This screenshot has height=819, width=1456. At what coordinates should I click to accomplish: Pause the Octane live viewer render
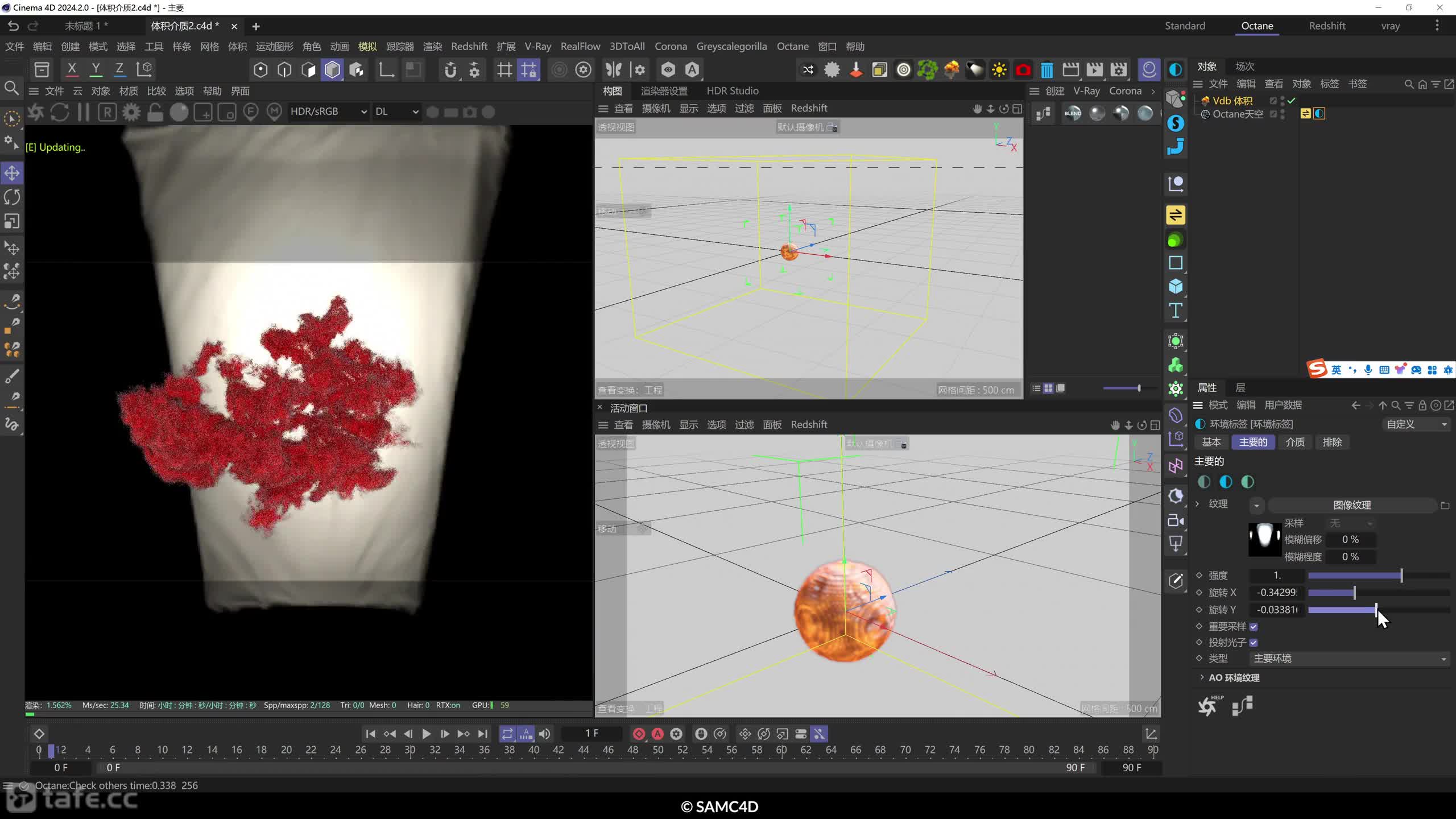(83, 112)
